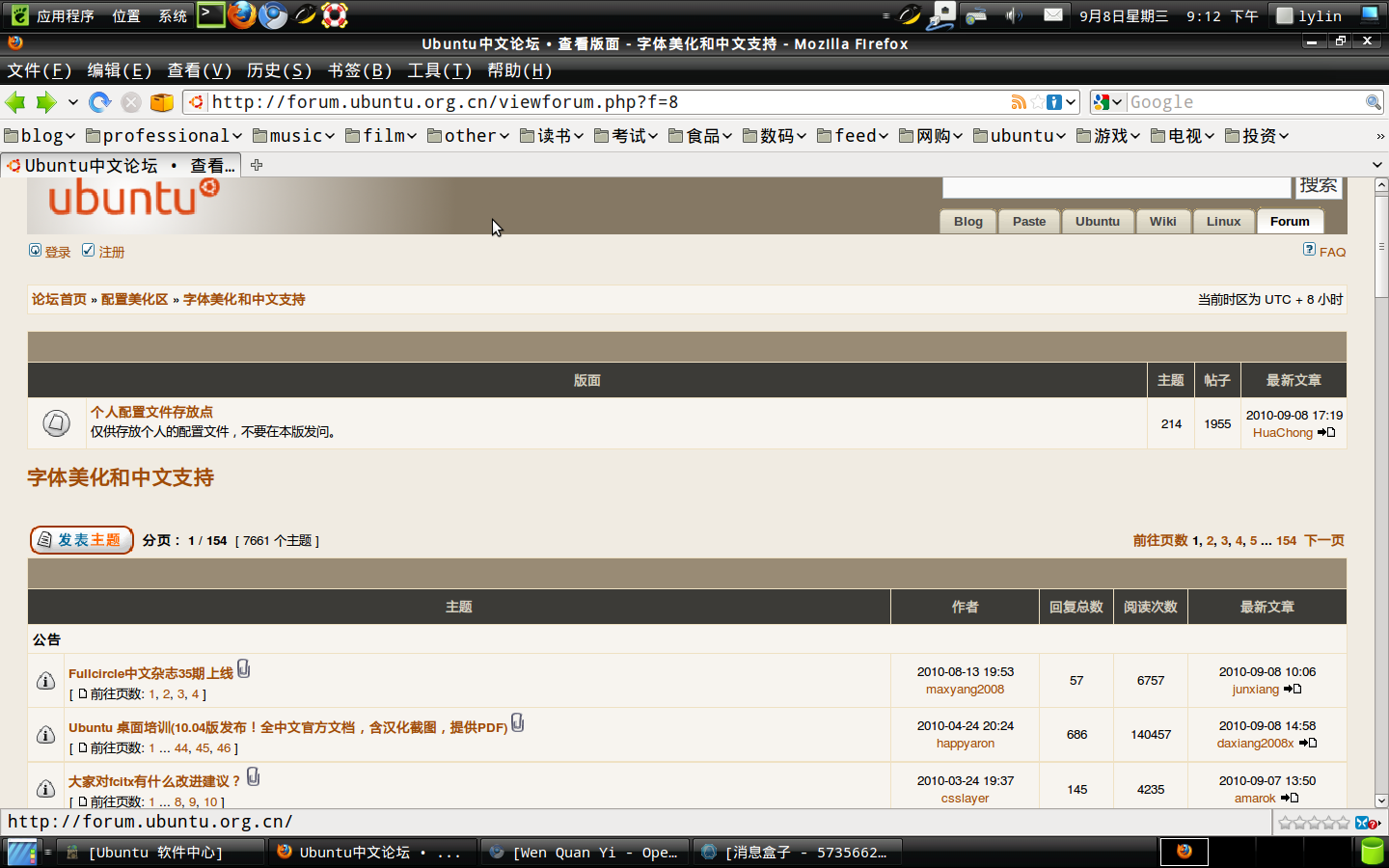Open Chromium launcher in top panel
The height and width of the screenshot is (868, 1389).
273,15
